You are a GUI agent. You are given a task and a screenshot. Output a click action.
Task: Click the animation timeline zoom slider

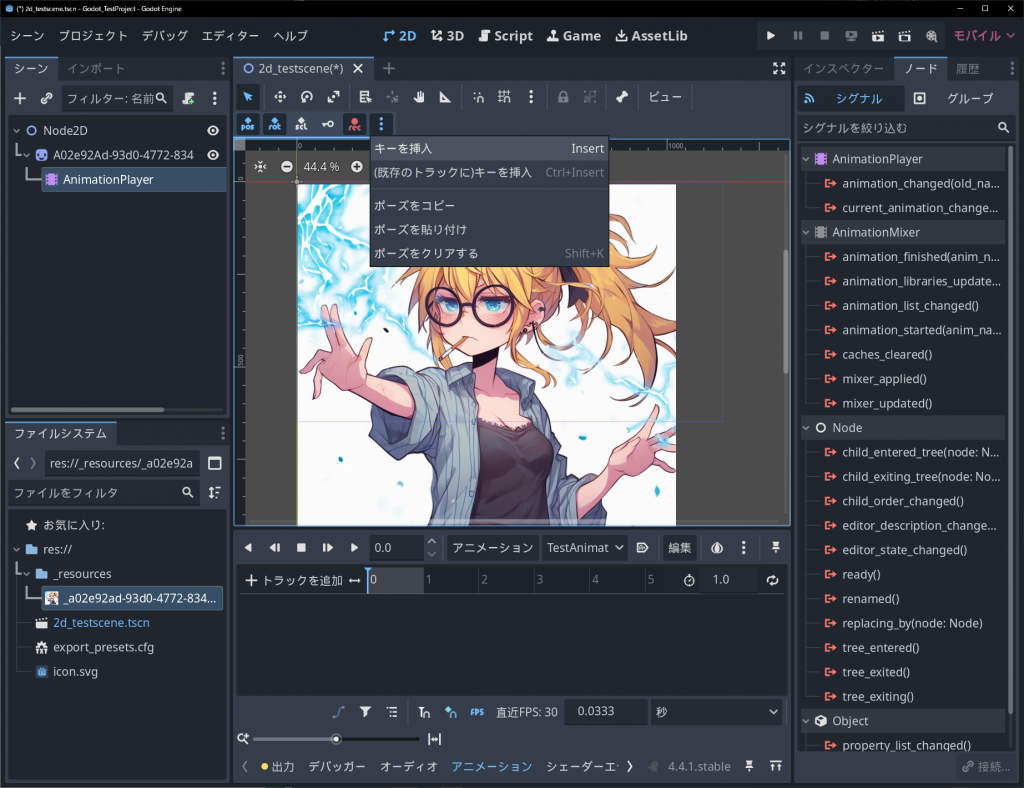coord(336,739)
